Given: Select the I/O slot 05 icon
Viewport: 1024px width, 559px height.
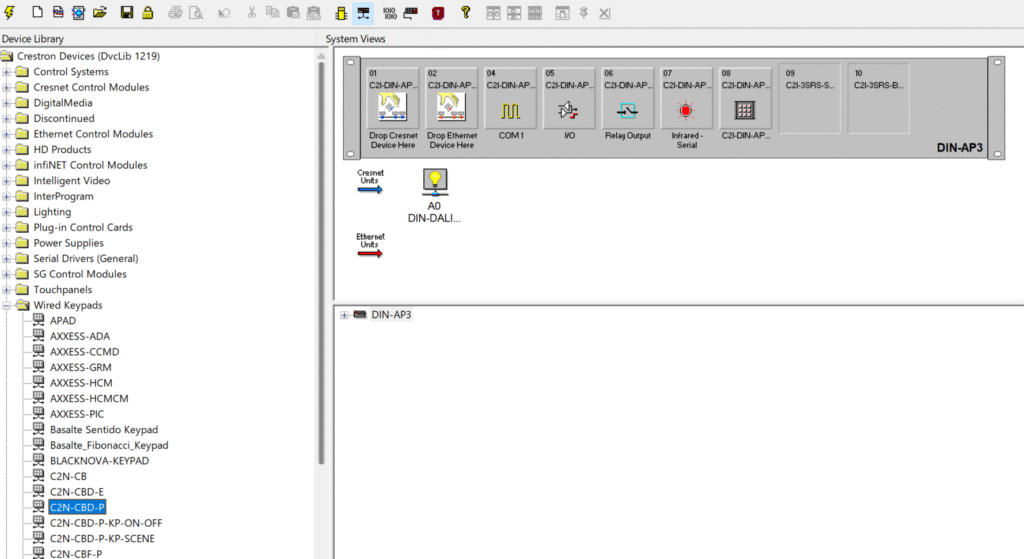Looking at the screenshot, I should coord(569,110).
